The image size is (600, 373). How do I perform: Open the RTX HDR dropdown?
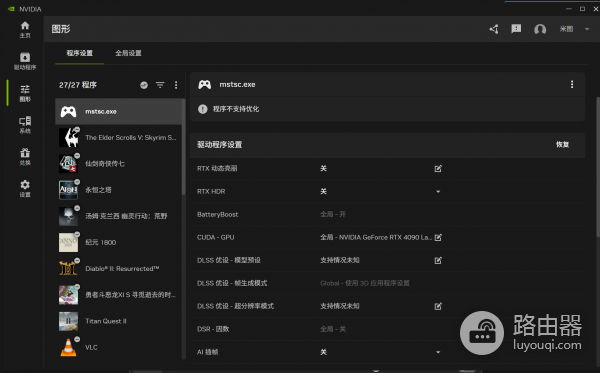click(438, 191)
